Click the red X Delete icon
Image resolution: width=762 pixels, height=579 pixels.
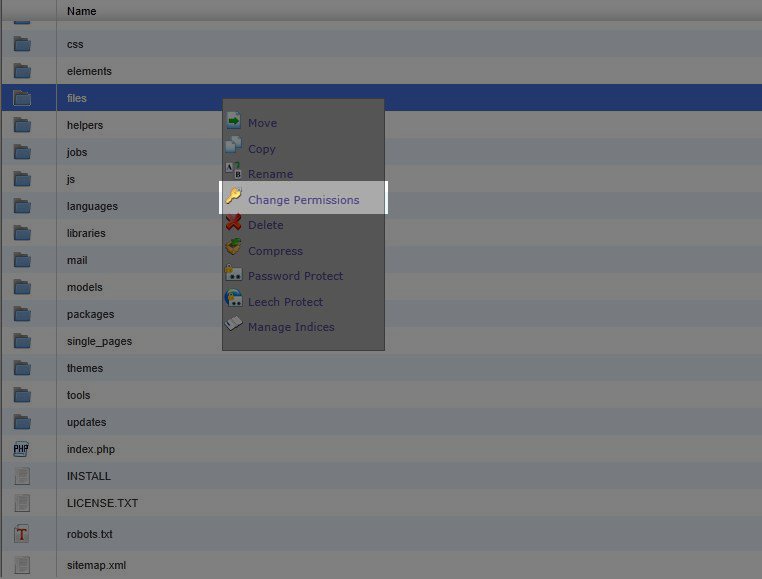pos(233,222)
